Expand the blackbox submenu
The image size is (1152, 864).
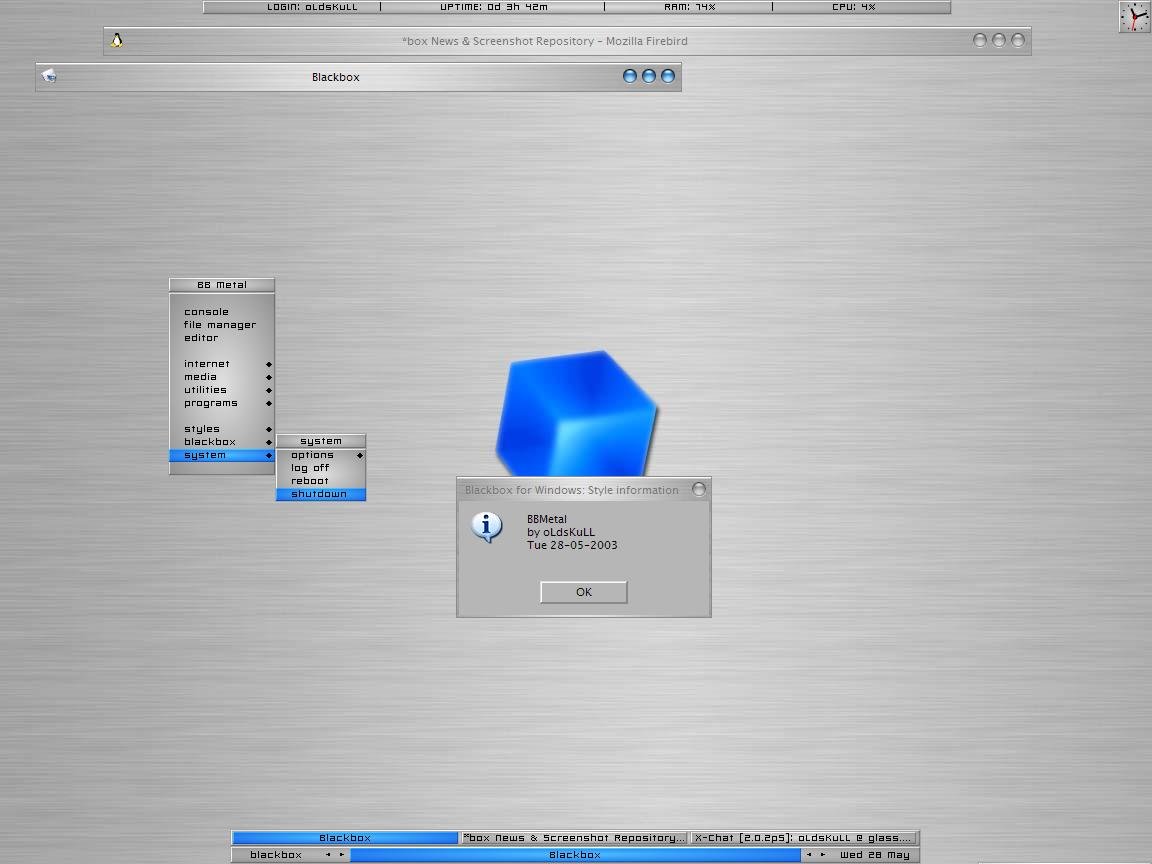click(222, 442)
